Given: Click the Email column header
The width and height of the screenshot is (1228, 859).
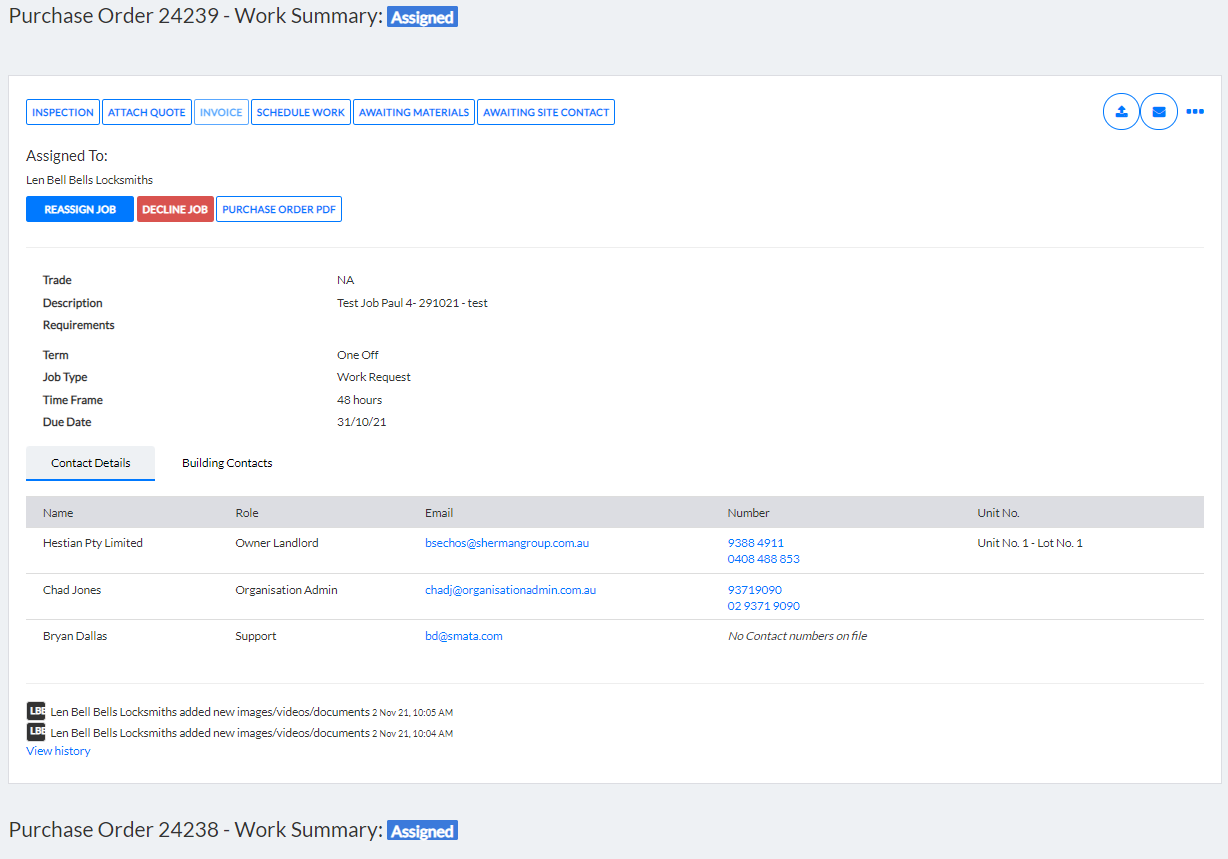Looking at the screenshot, I should [440, 513].
